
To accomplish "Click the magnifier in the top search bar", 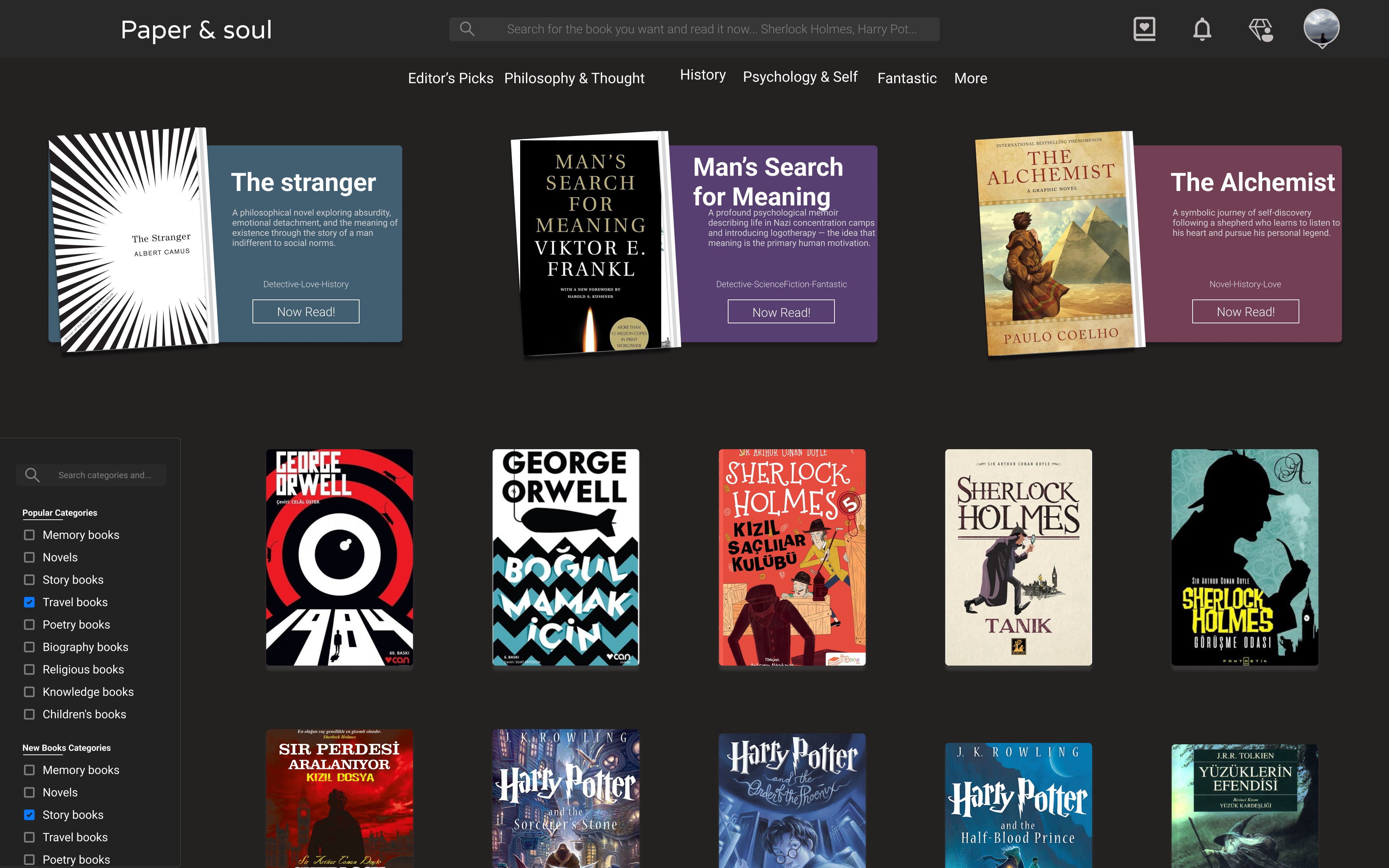I will point(467,29).
